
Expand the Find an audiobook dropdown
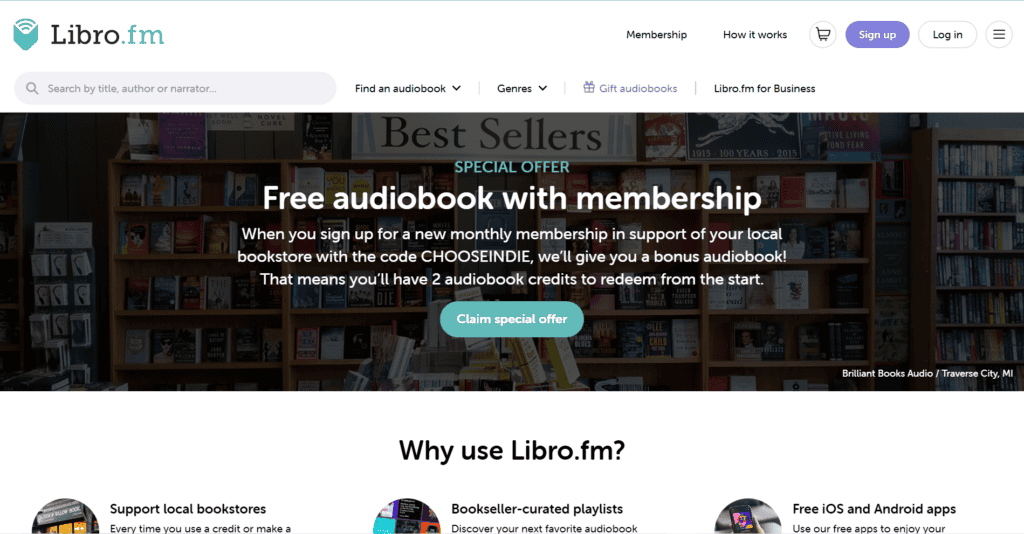pos(408,88)
